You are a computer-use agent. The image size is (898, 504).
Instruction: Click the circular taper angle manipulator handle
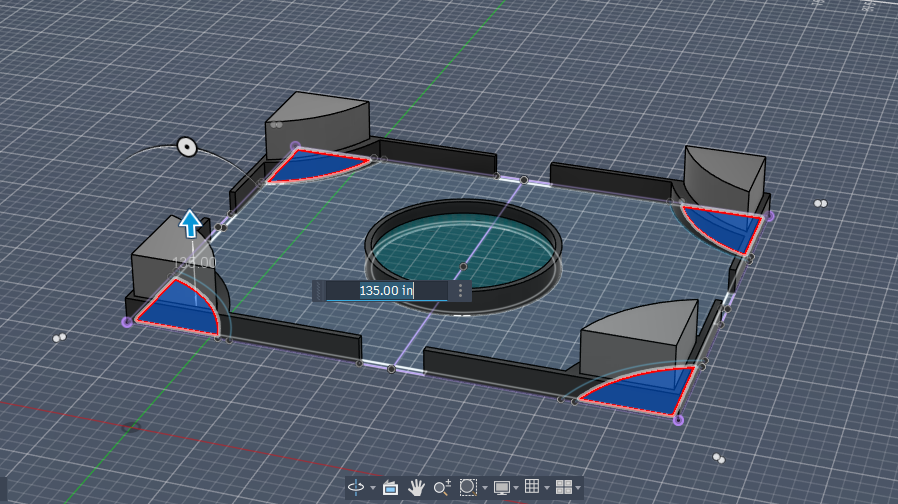(187, 147)
